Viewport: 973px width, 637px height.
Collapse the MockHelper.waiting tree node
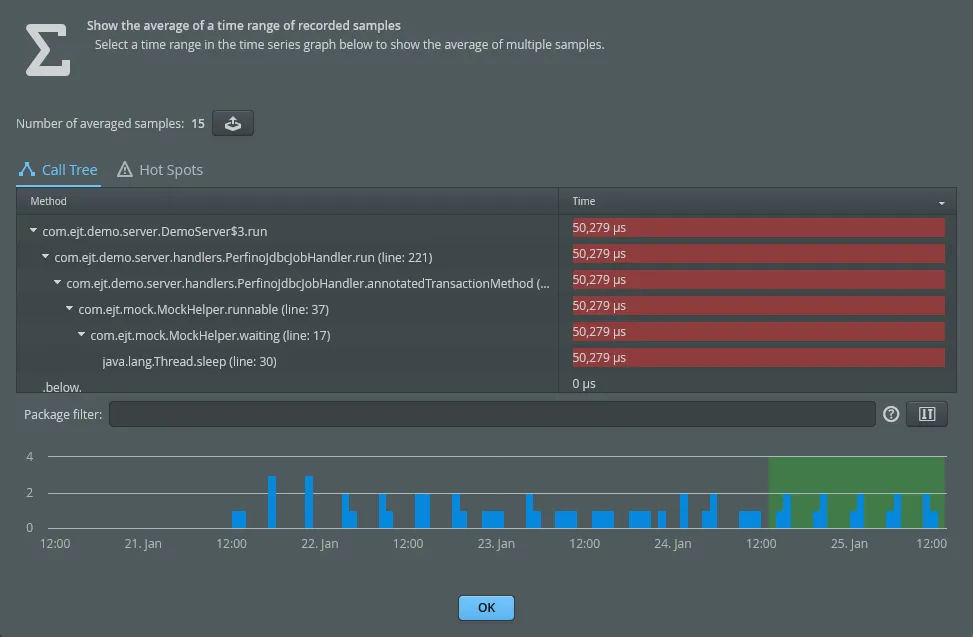click(82, 333)
